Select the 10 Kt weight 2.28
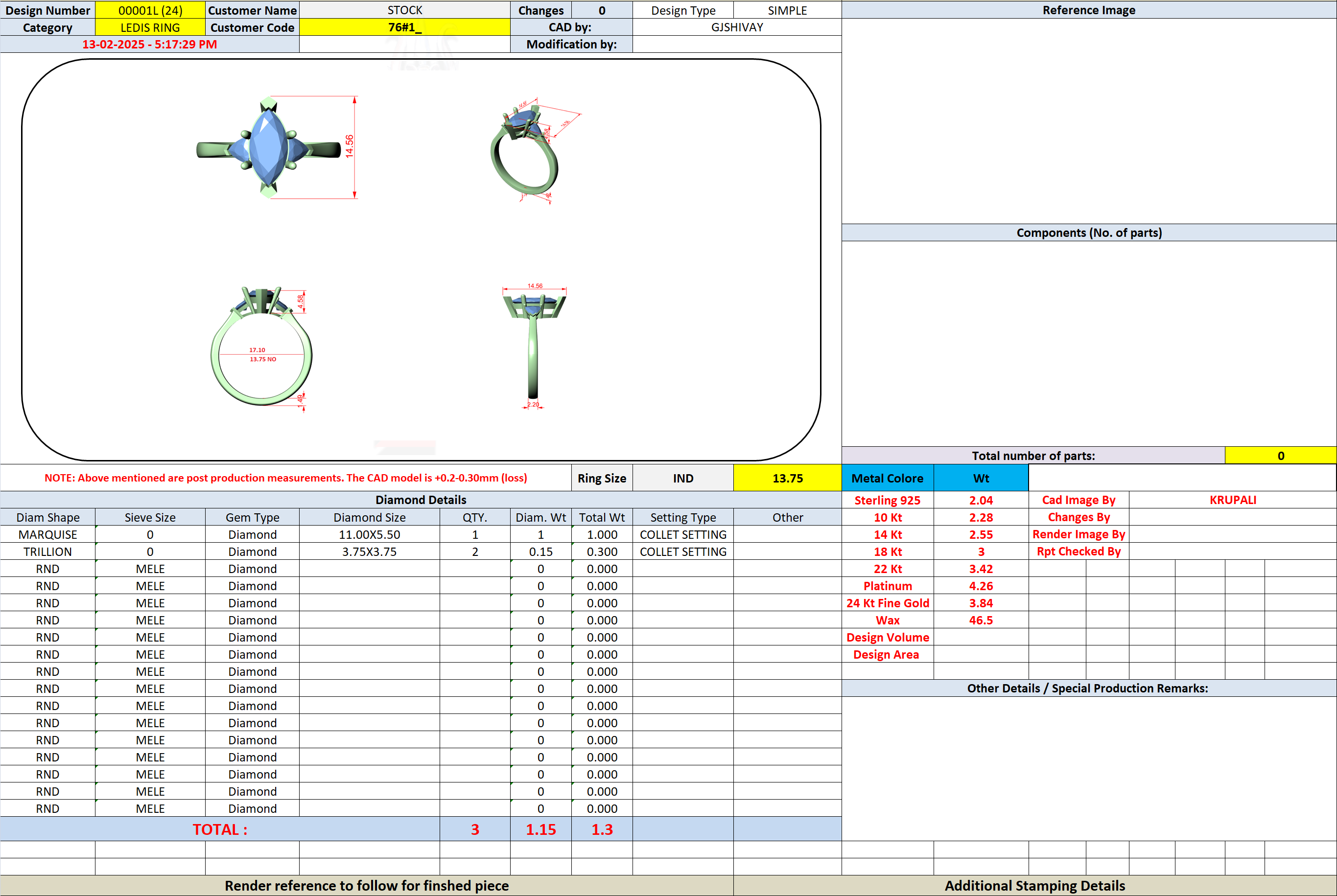1337x896 pixels. click(x=981, y=517)
